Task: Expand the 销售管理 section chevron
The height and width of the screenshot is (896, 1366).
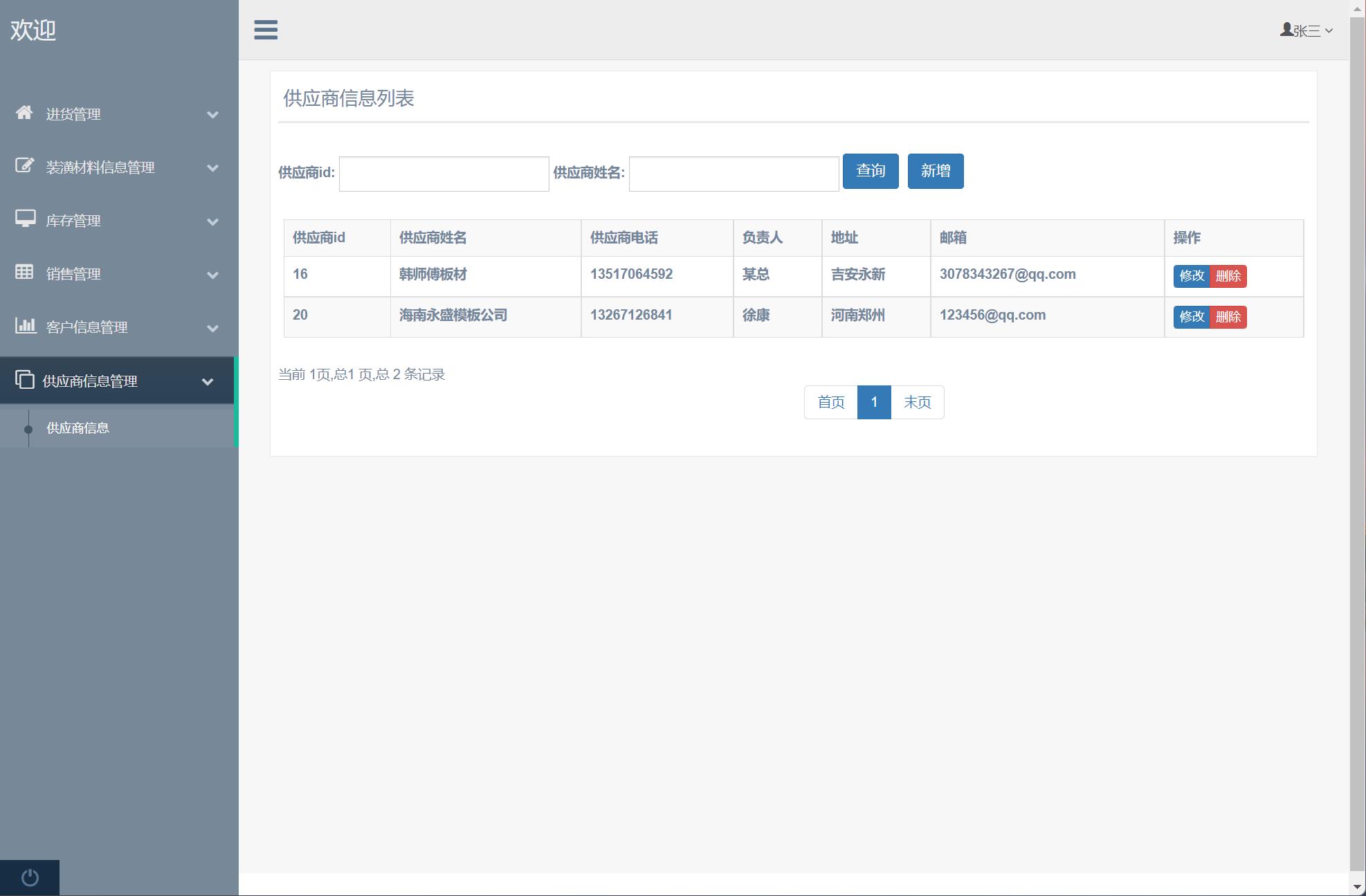Action: click(212, 275)
